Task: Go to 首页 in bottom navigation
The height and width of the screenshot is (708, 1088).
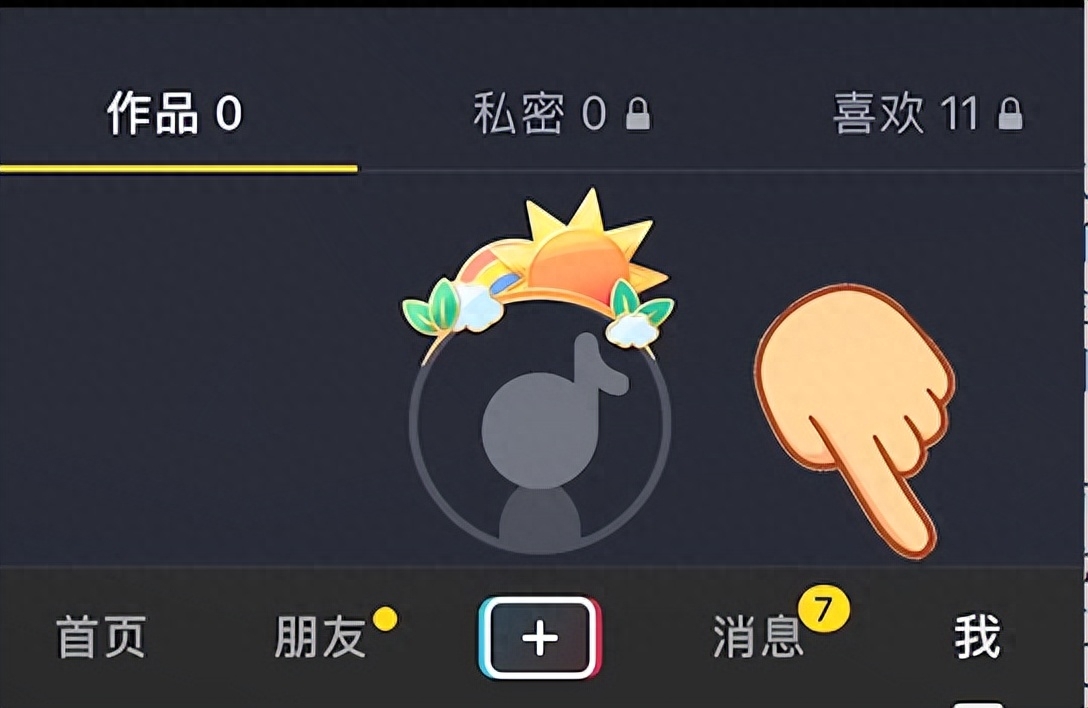Action: tap(101, 637)
